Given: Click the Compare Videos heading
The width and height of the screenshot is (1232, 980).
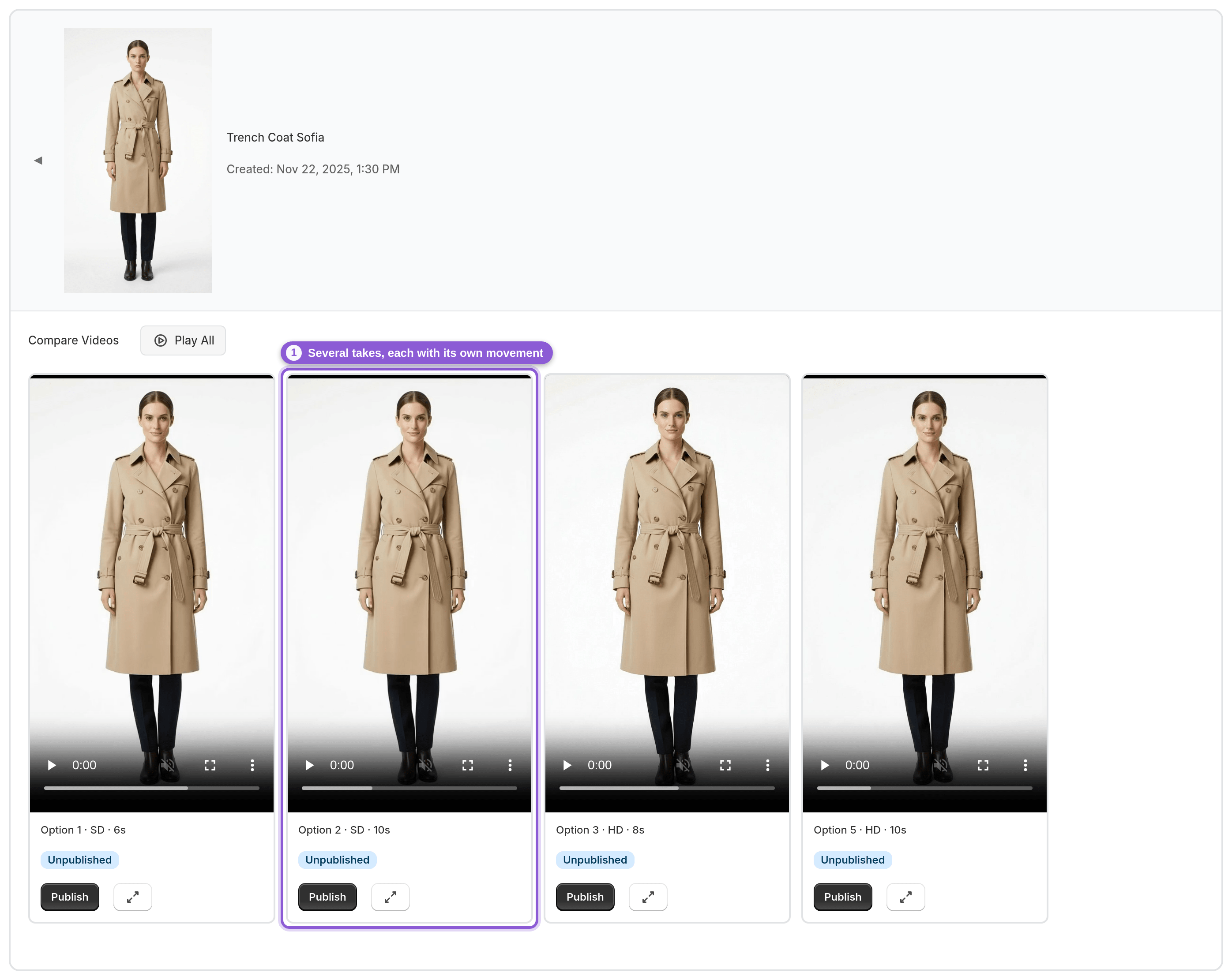Looking at the screenshot, I should pyautogui.click(x=74, y=340).
